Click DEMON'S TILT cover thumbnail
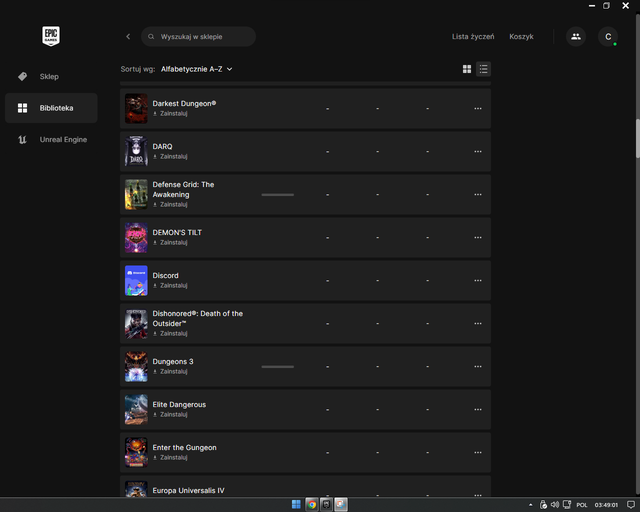Image resolution: width=640 pixels, height=512 pixels. [136, 238]
